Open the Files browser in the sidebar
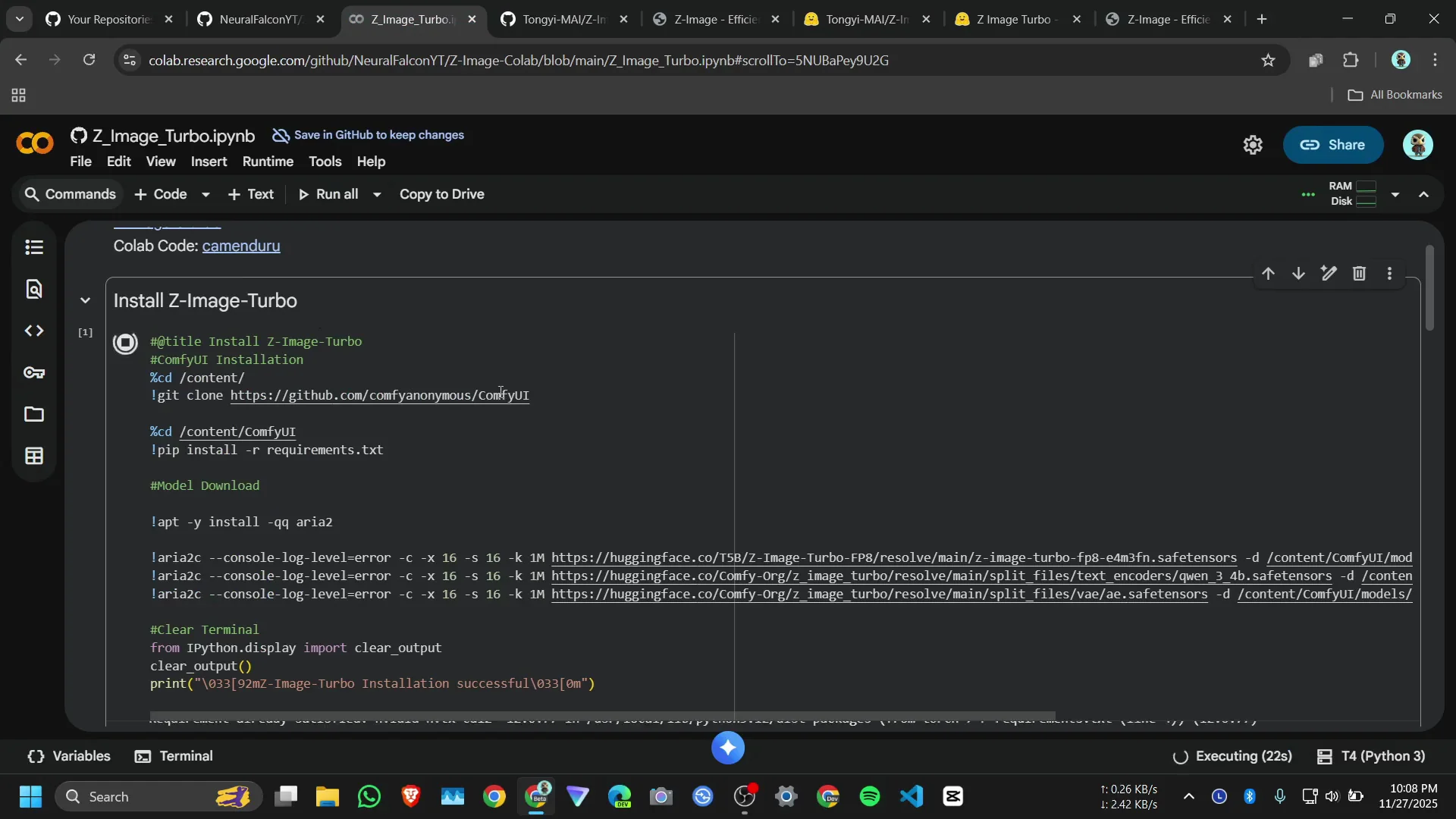This screenshot has height=819, width=1456. click(33, 415)
